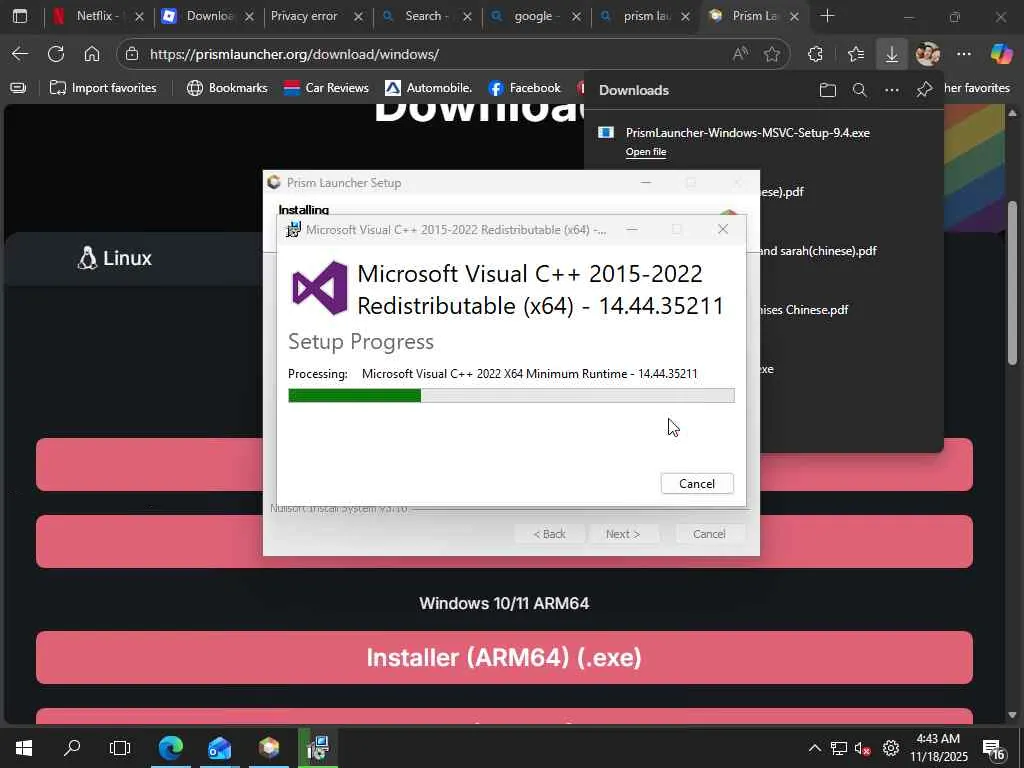Open Prism Launcher setup taskbar icon
1024x768 pixels.
(268, 748)
